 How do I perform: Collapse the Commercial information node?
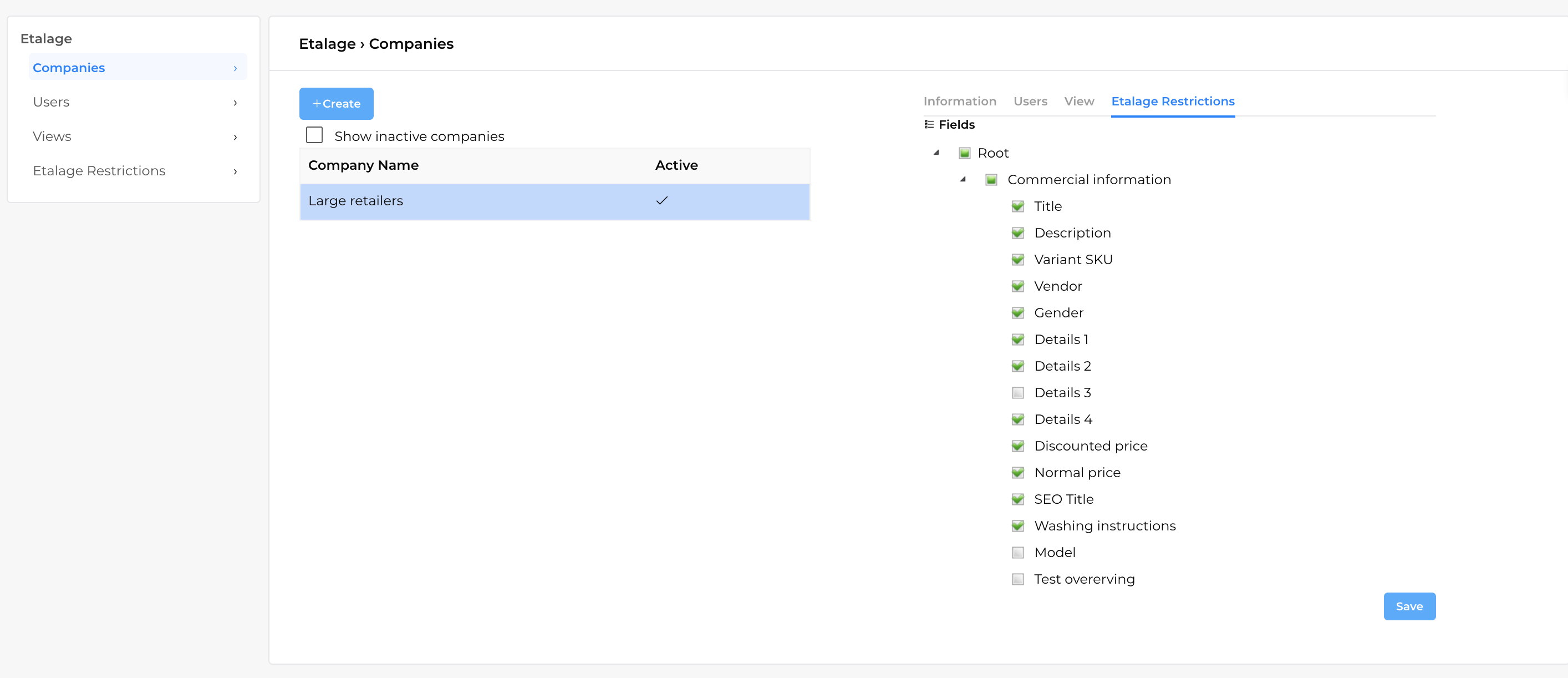963,179
